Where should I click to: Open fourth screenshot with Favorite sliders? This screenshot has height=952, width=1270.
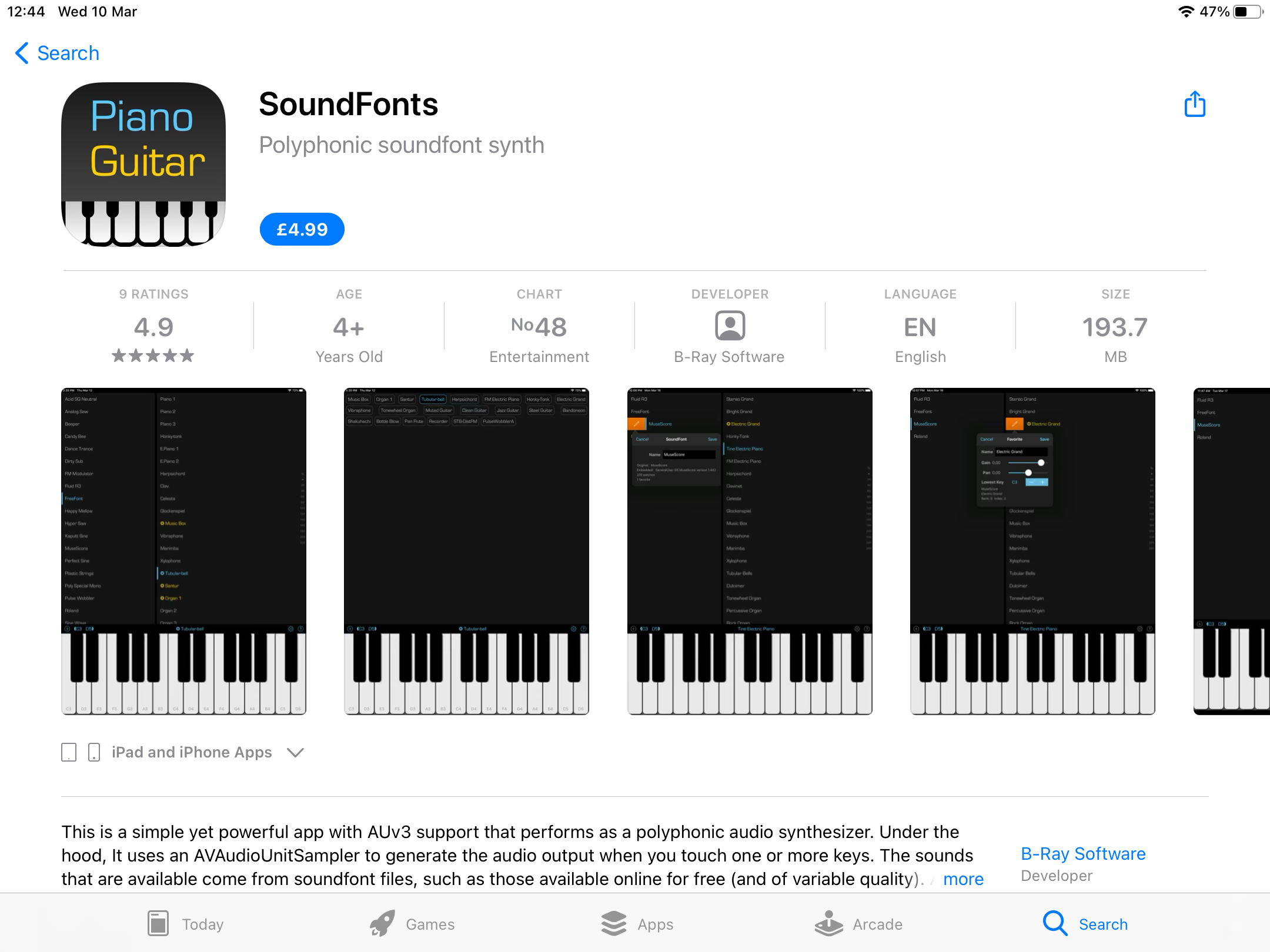[1032, 551]
